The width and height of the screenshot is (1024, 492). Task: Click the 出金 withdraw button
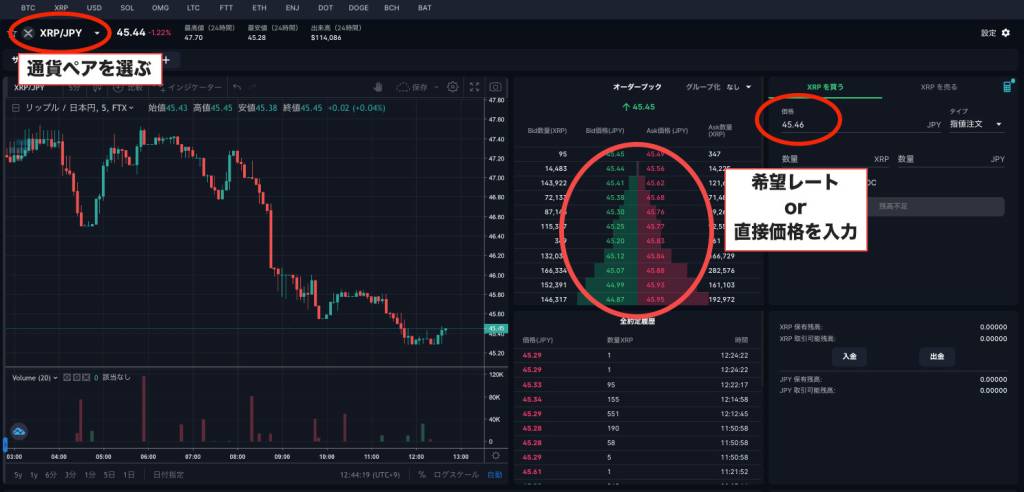pyautogui.click(x=937, y=356)
